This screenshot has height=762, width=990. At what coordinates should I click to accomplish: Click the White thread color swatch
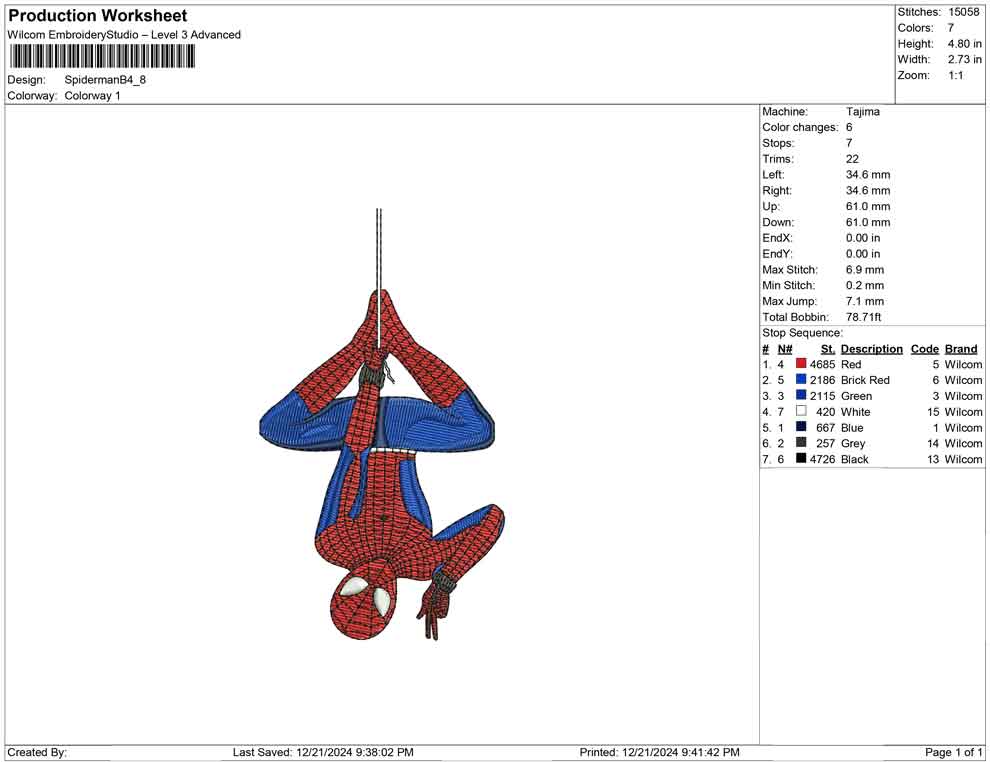(x=801, y=411)
